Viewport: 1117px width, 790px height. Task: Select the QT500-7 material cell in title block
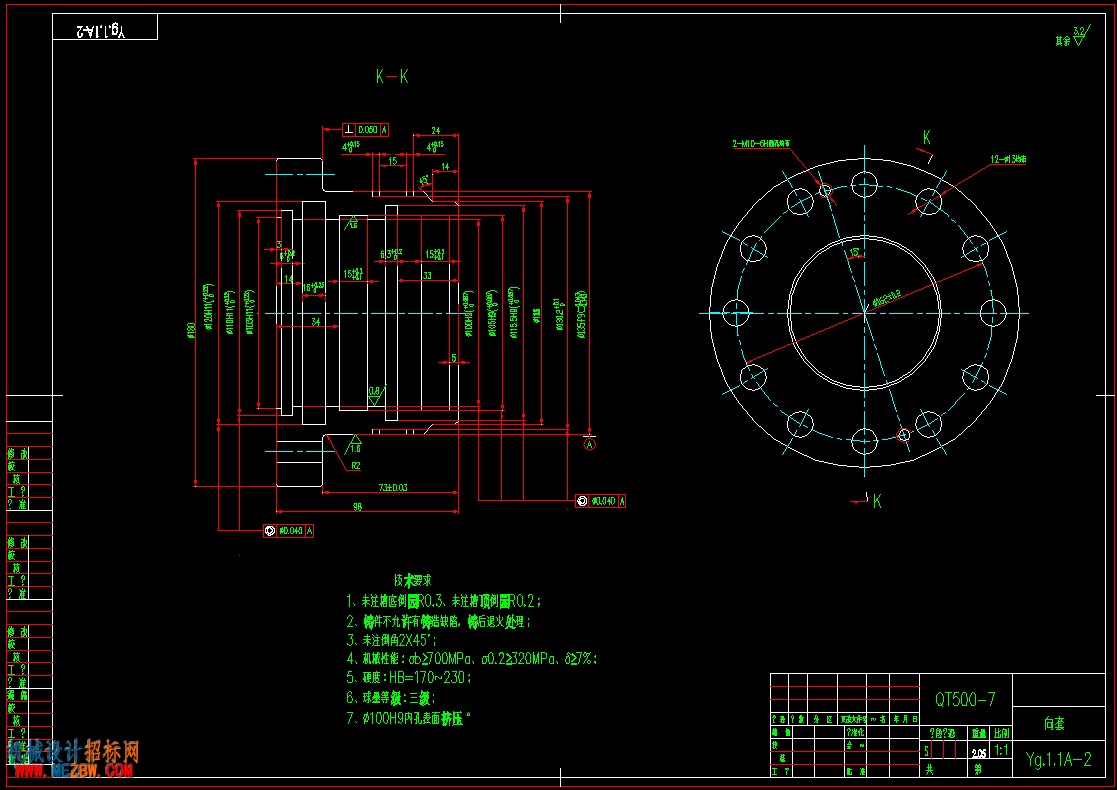coord(965,700)
